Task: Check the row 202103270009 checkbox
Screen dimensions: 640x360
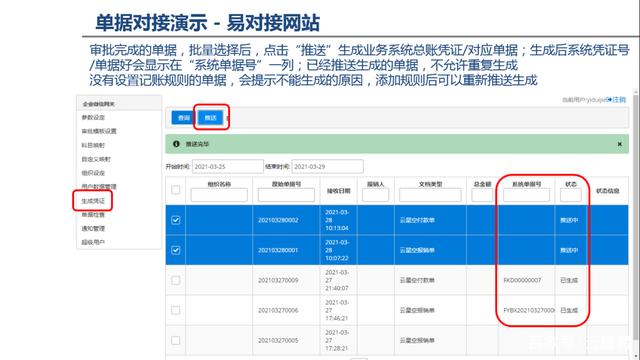Action: click(176, 280)
